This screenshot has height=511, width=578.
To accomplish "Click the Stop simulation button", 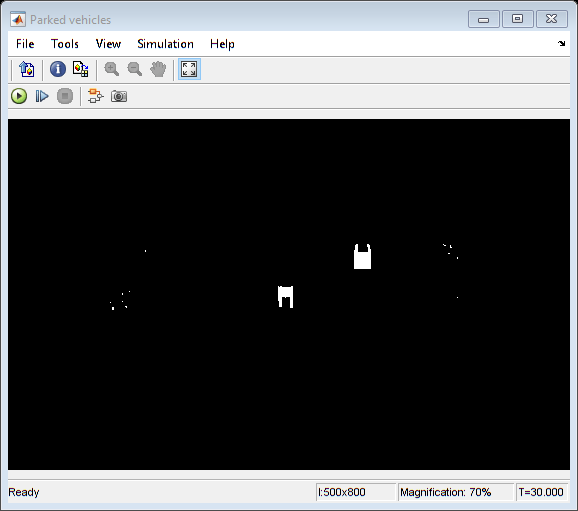I will (x=65, y=96).
